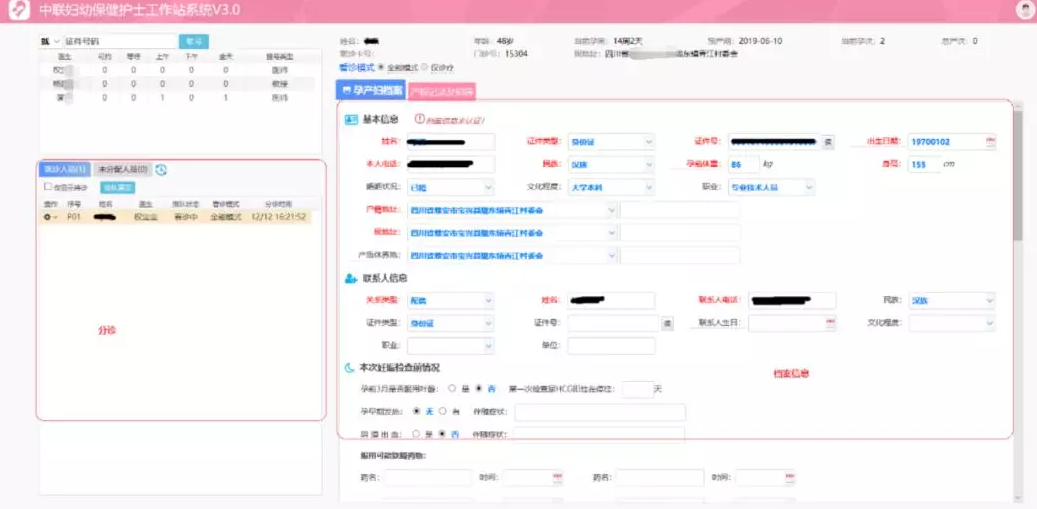
Task: Select 全能模式 radio for 看诊模式
Action: tap(381, 67)
